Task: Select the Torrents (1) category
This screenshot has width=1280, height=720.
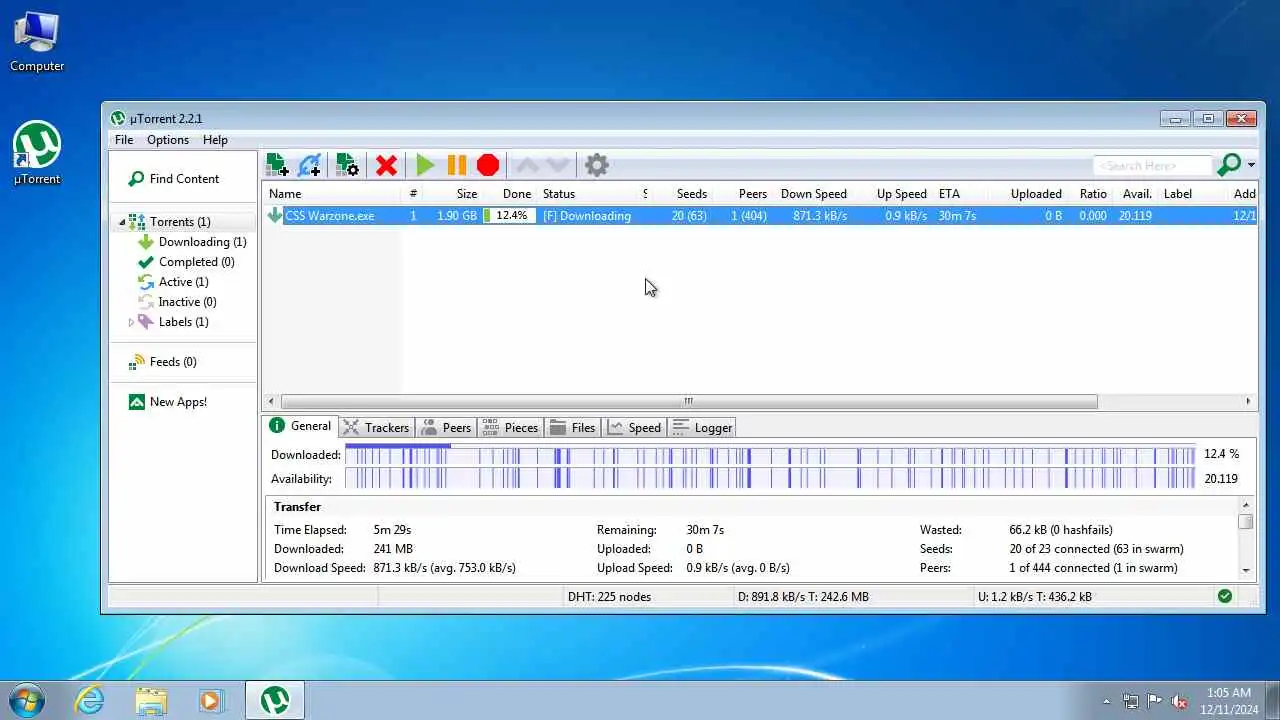Action: pyautogui.click(x=180, y=222)
